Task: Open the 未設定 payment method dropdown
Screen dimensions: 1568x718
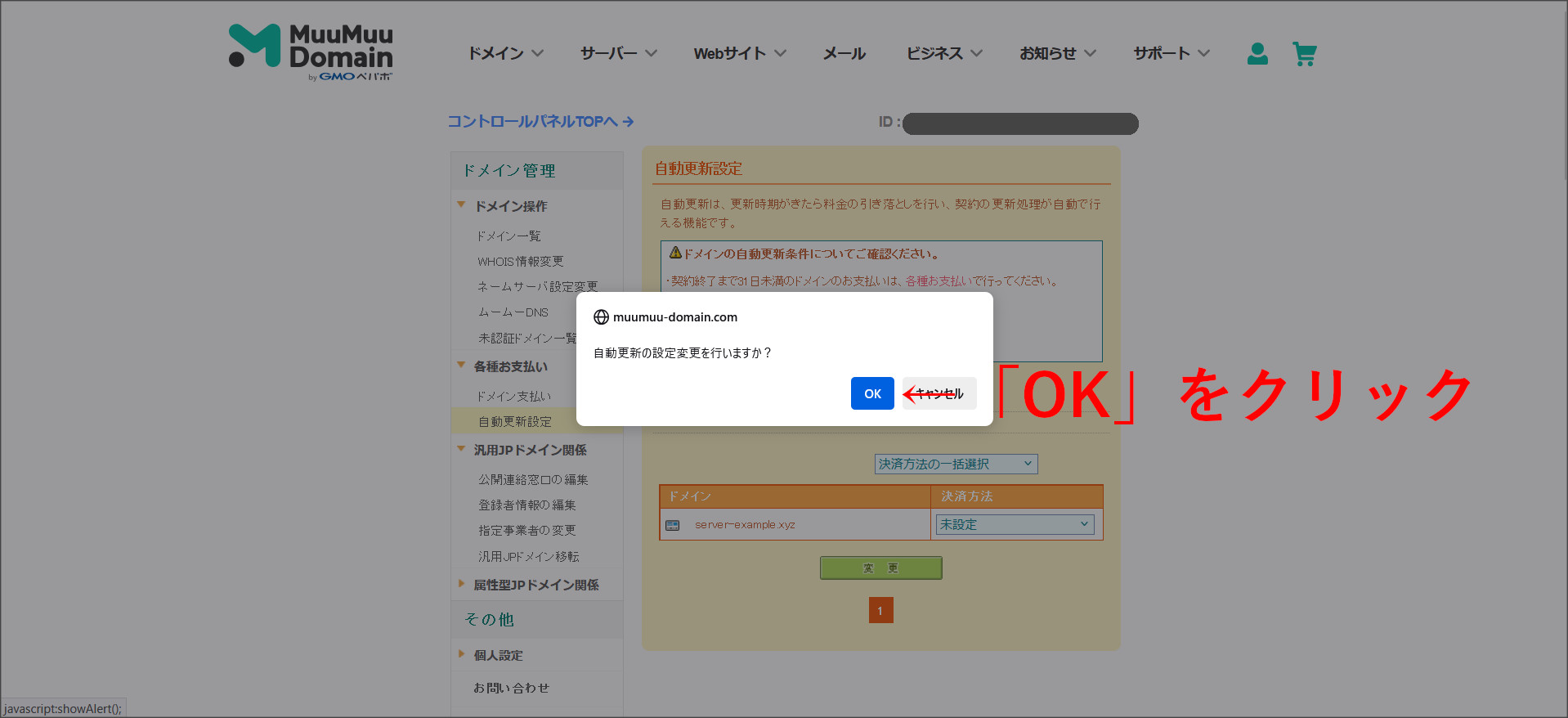Action: [x=1015, y=524]
